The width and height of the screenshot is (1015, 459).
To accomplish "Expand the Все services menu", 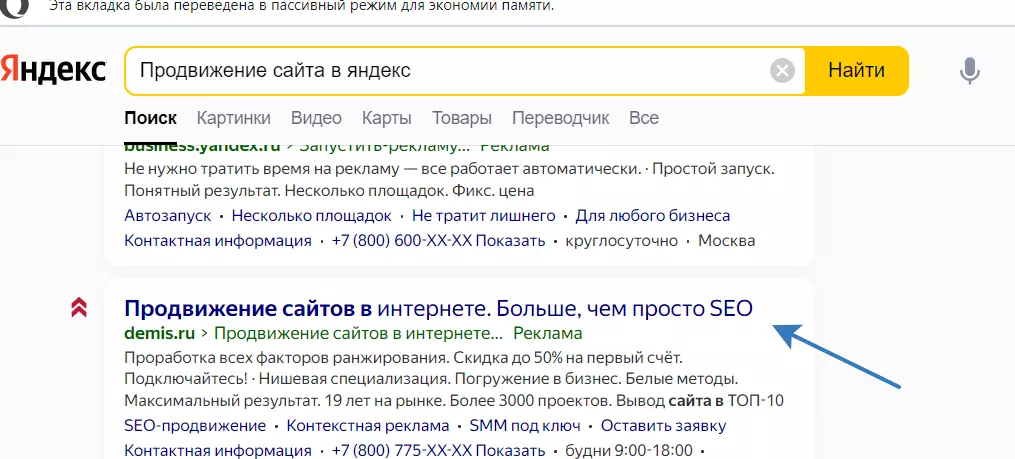I will (643, 118).
